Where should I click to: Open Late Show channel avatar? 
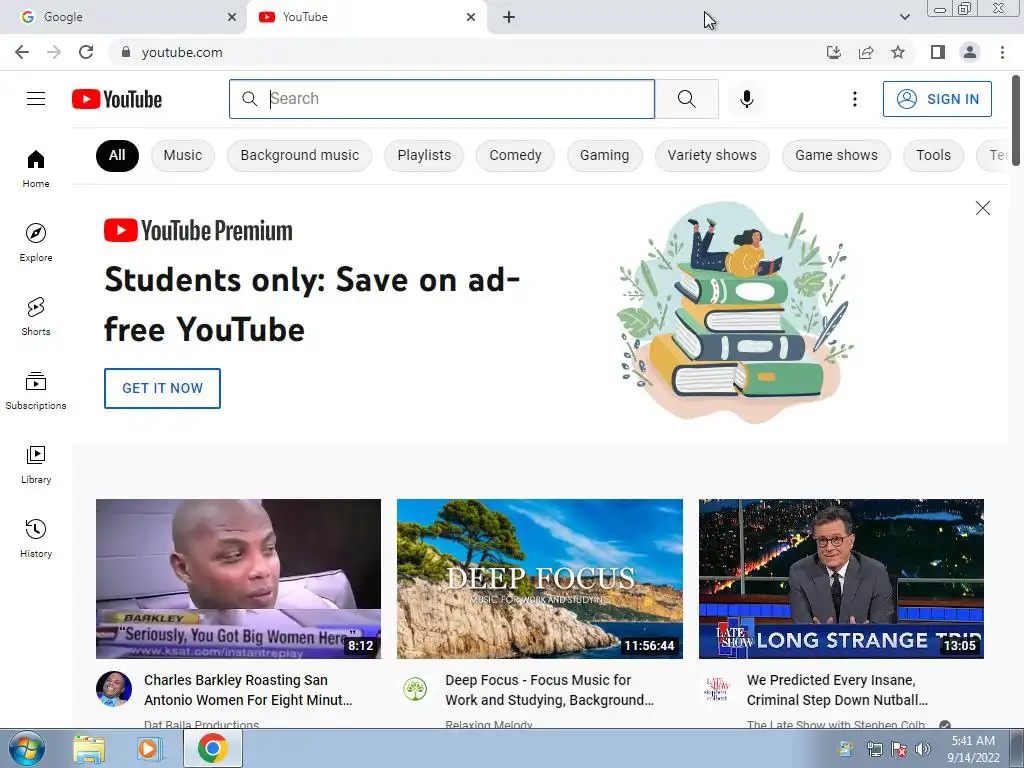(x=716, y=688)
